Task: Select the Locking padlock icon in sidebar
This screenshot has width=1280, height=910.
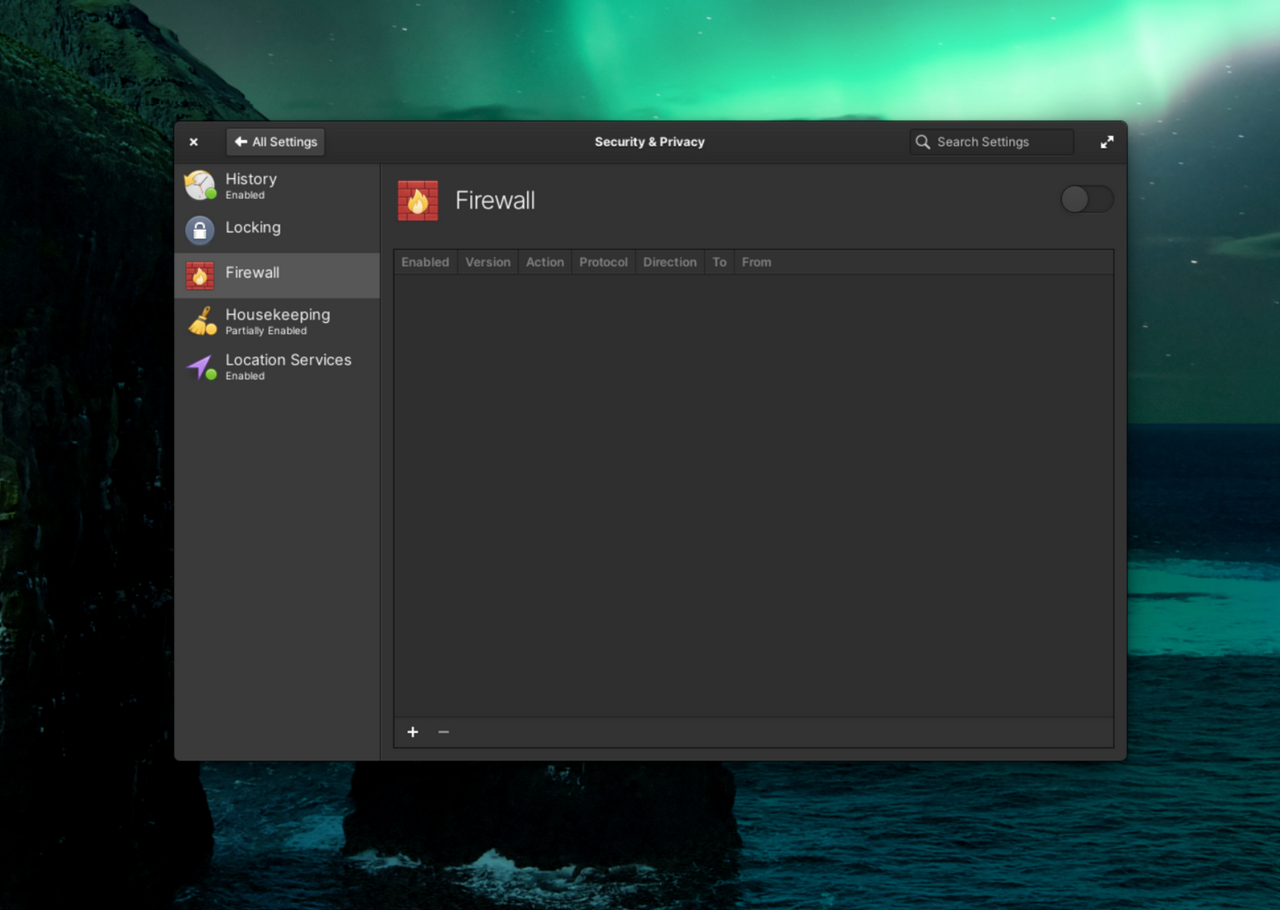Action: click(200, 230)
